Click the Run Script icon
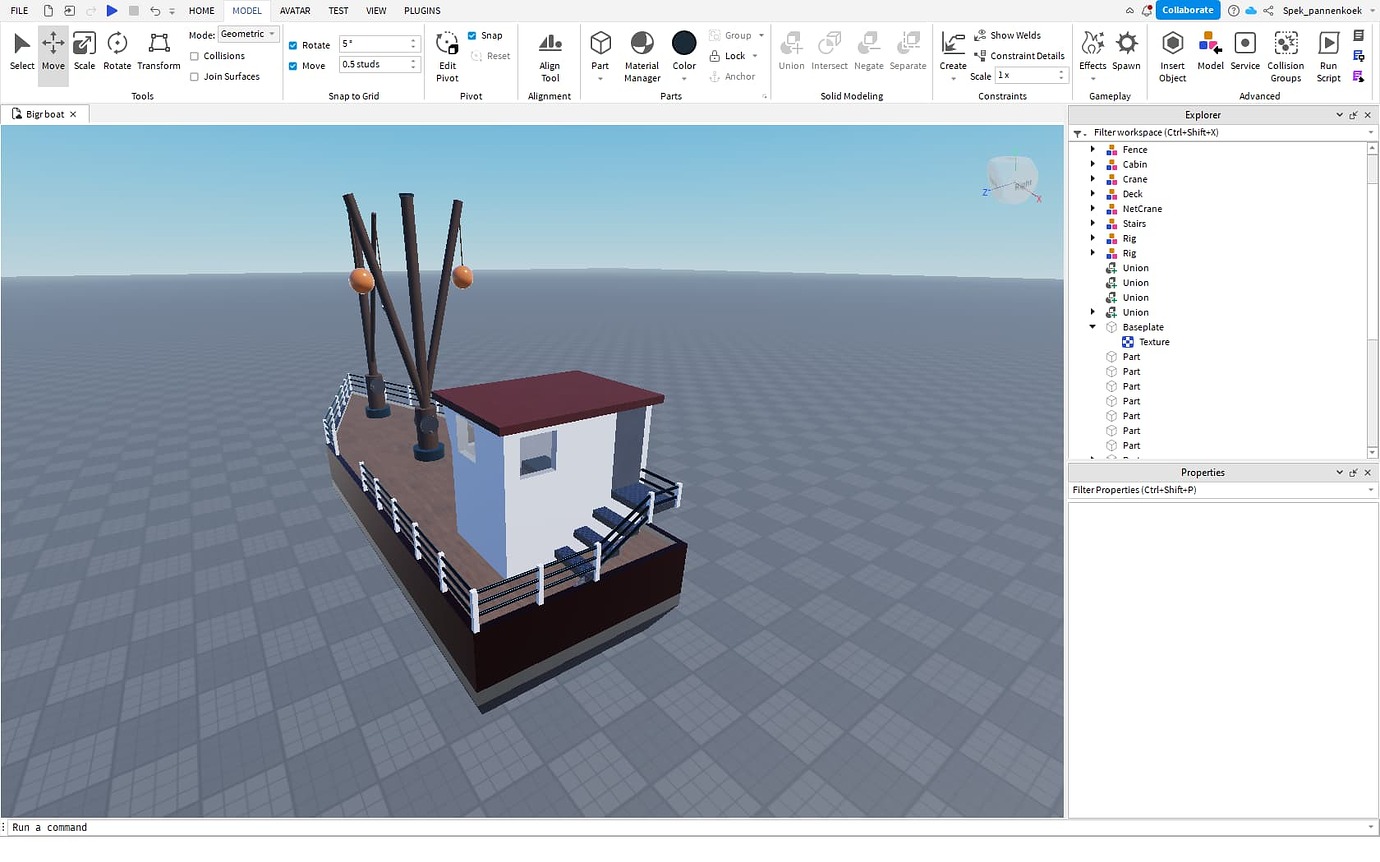 click(1328, 50)
